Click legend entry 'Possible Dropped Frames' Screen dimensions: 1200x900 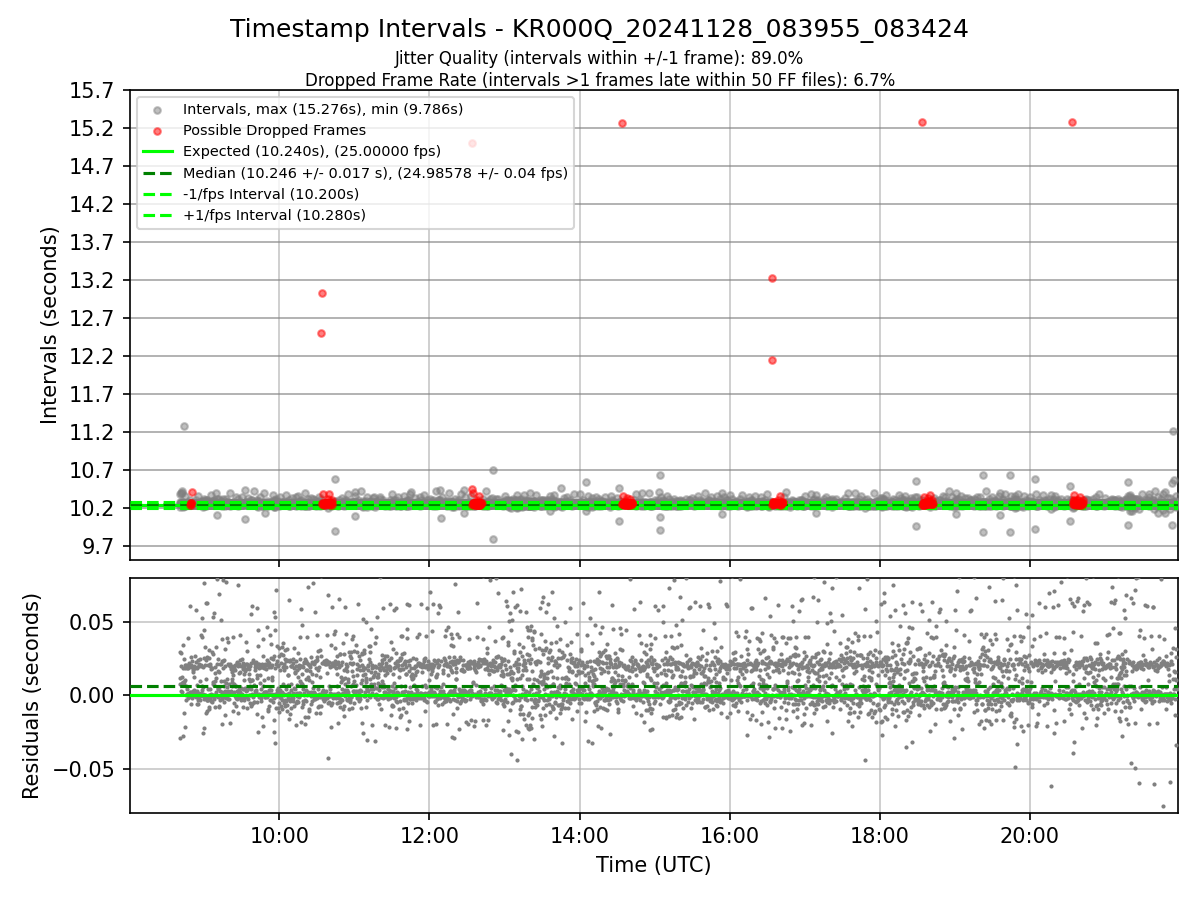pos(274,130)
